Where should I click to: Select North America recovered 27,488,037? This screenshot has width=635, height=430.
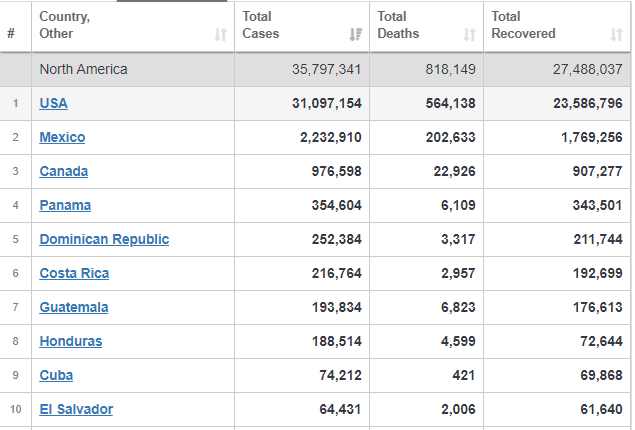click(588, 69)
